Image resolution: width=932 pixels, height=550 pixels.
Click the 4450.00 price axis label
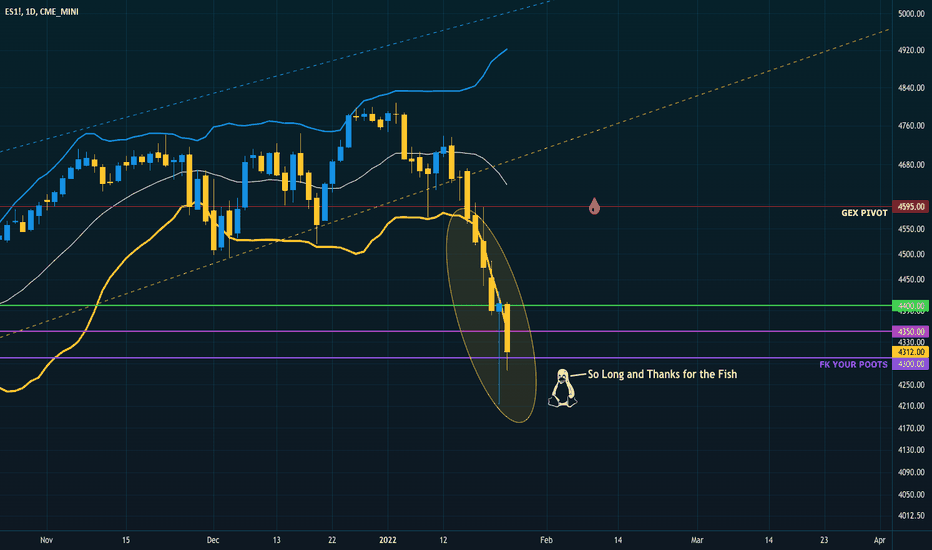pos(911,279)
